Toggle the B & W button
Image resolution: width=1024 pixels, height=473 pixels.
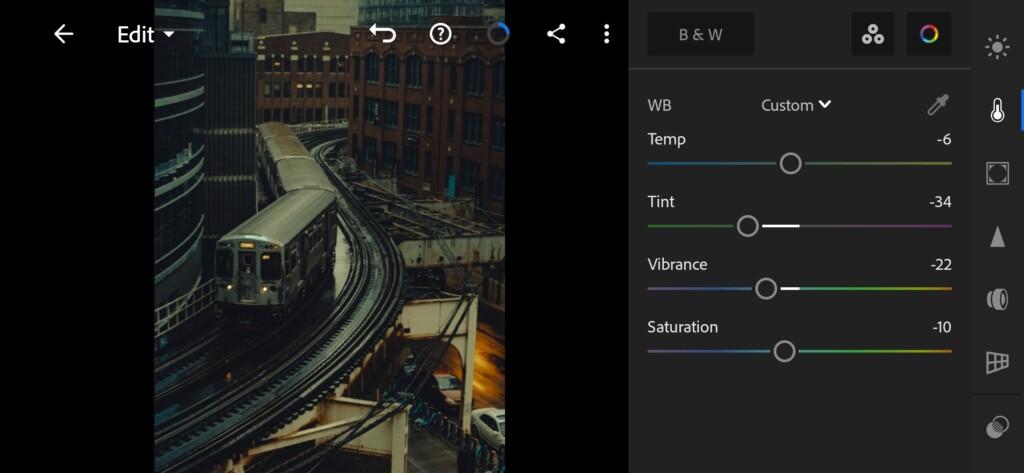pos(701,34)
